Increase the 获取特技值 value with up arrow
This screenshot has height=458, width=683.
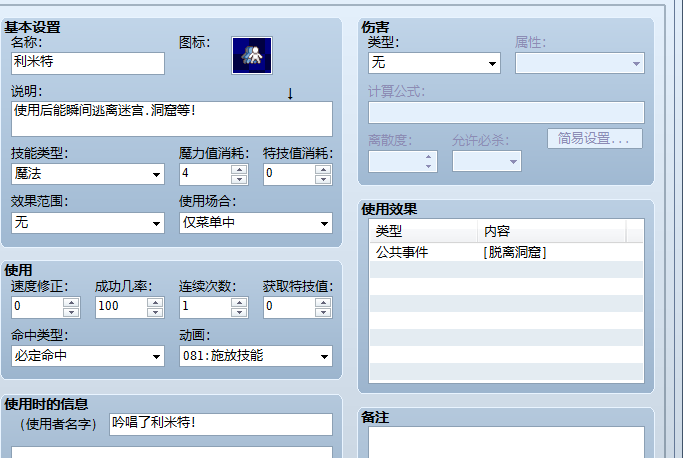(x=323, y=302)
